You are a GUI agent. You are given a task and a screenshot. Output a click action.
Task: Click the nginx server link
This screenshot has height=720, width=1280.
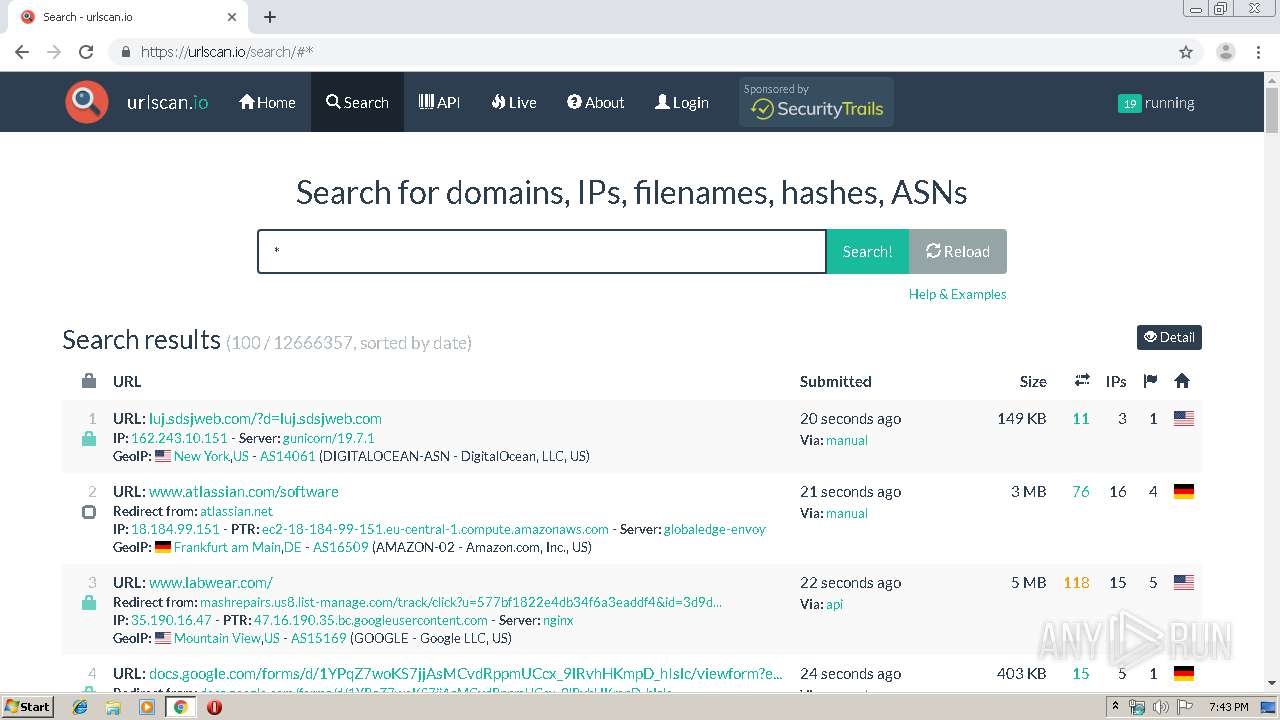558,619
